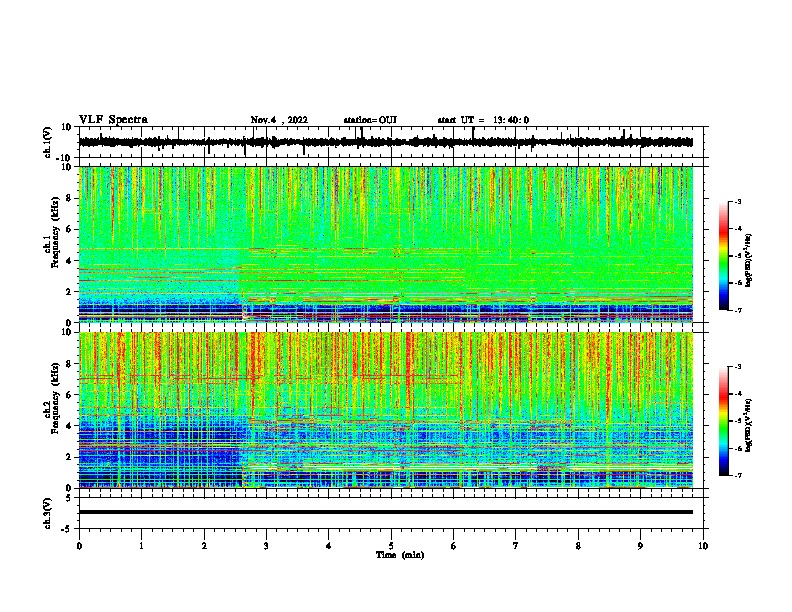Click the 'ch.1(V)' waveform axis label
Screen dimensions: 792x612
(x=48, y=142)
